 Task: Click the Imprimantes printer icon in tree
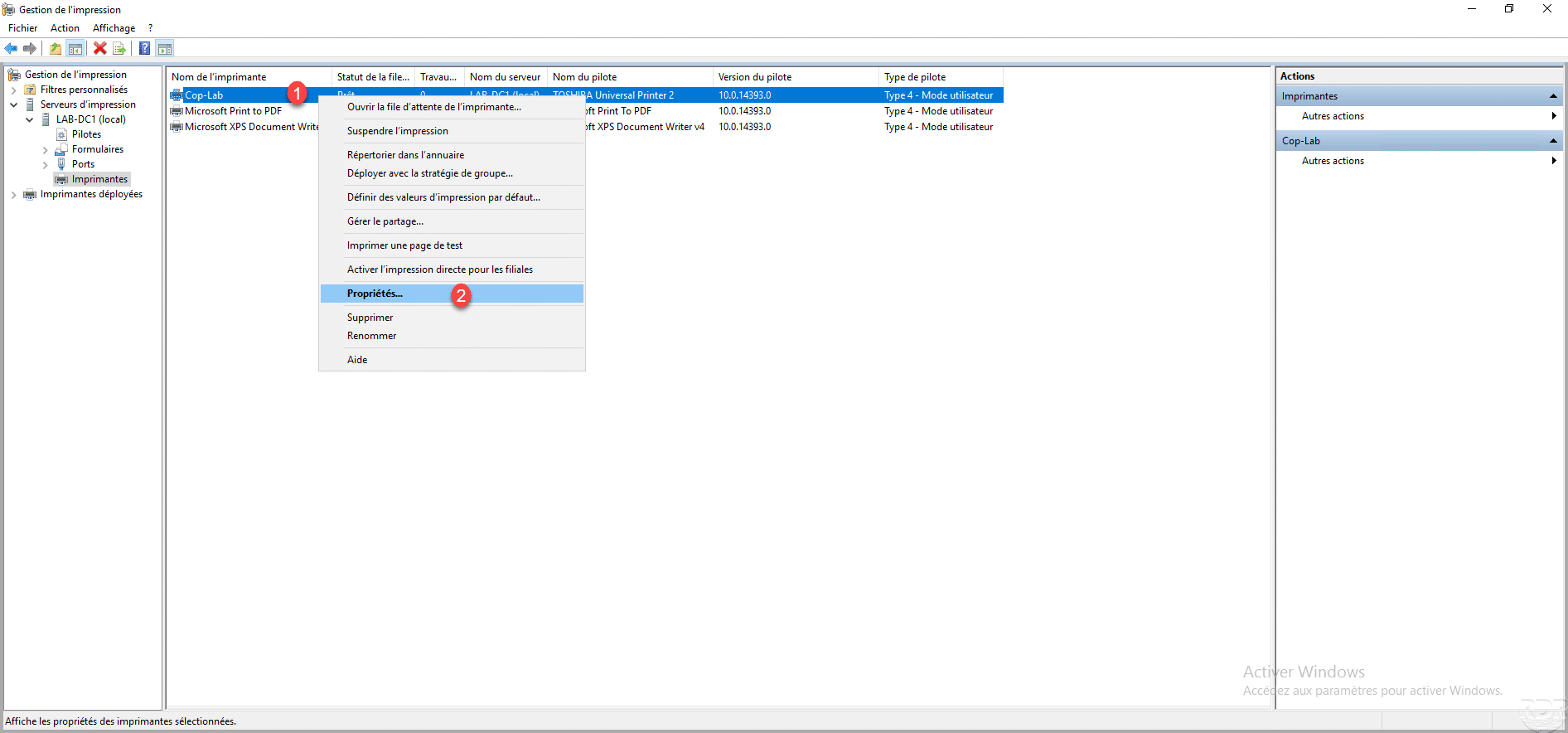[x=61, y=179]
